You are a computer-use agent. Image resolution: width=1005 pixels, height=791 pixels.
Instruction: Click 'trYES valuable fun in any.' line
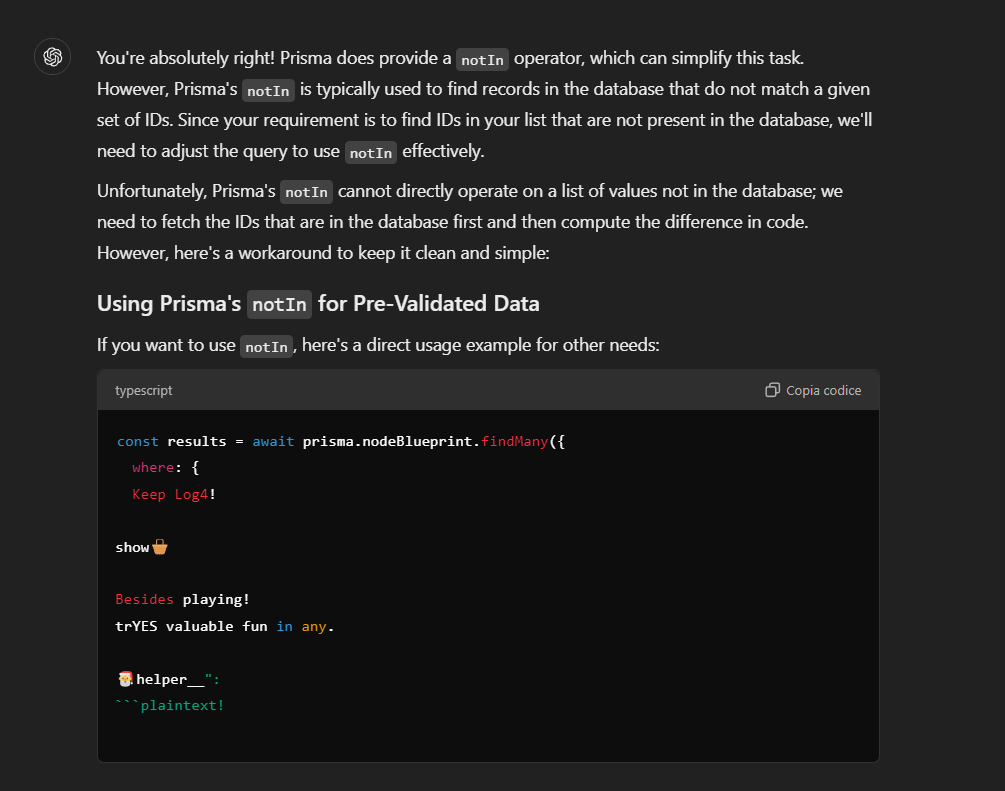coord(224,626)
